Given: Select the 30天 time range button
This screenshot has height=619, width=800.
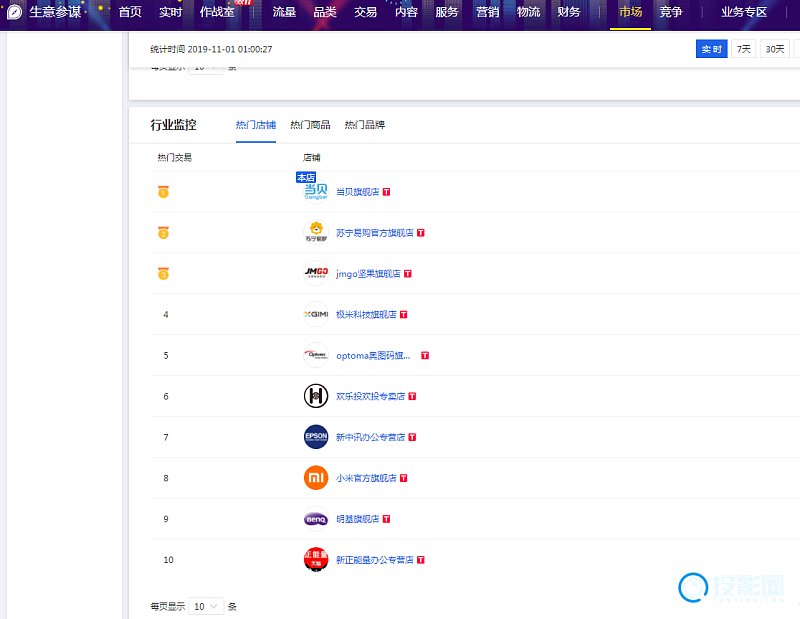Looking at the screenshot, I should [775, 49].
